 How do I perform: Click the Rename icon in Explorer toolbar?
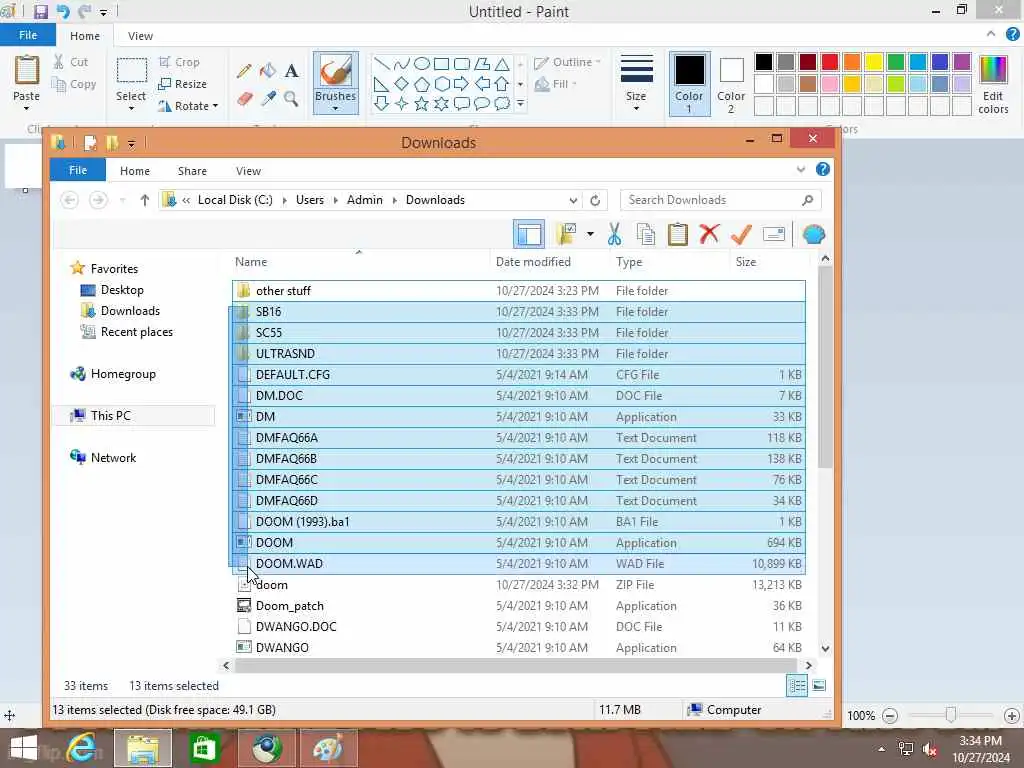click(x=774, y=234)
